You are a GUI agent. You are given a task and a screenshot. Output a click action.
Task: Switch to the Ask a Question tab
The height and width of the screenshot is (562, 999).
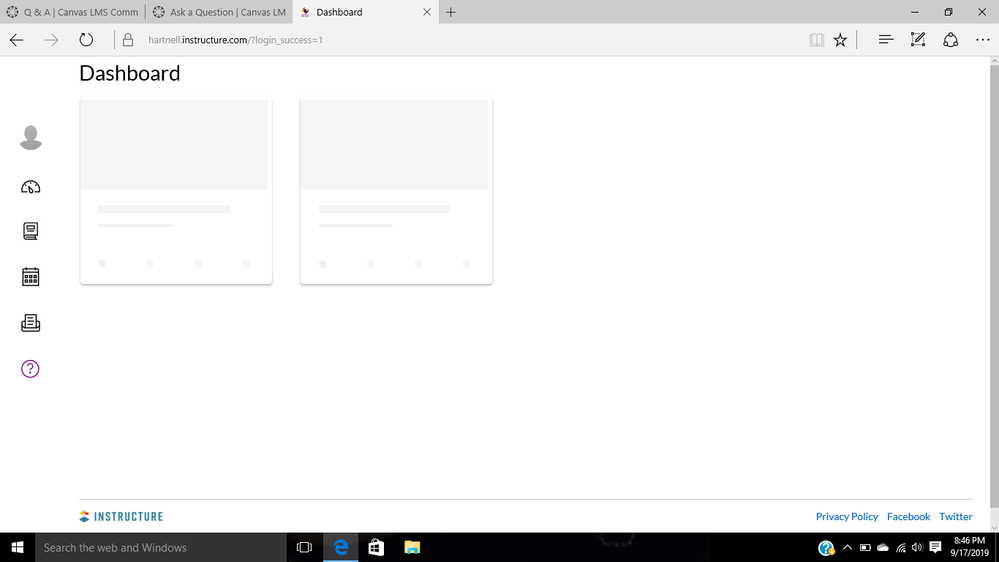[218, 12]
